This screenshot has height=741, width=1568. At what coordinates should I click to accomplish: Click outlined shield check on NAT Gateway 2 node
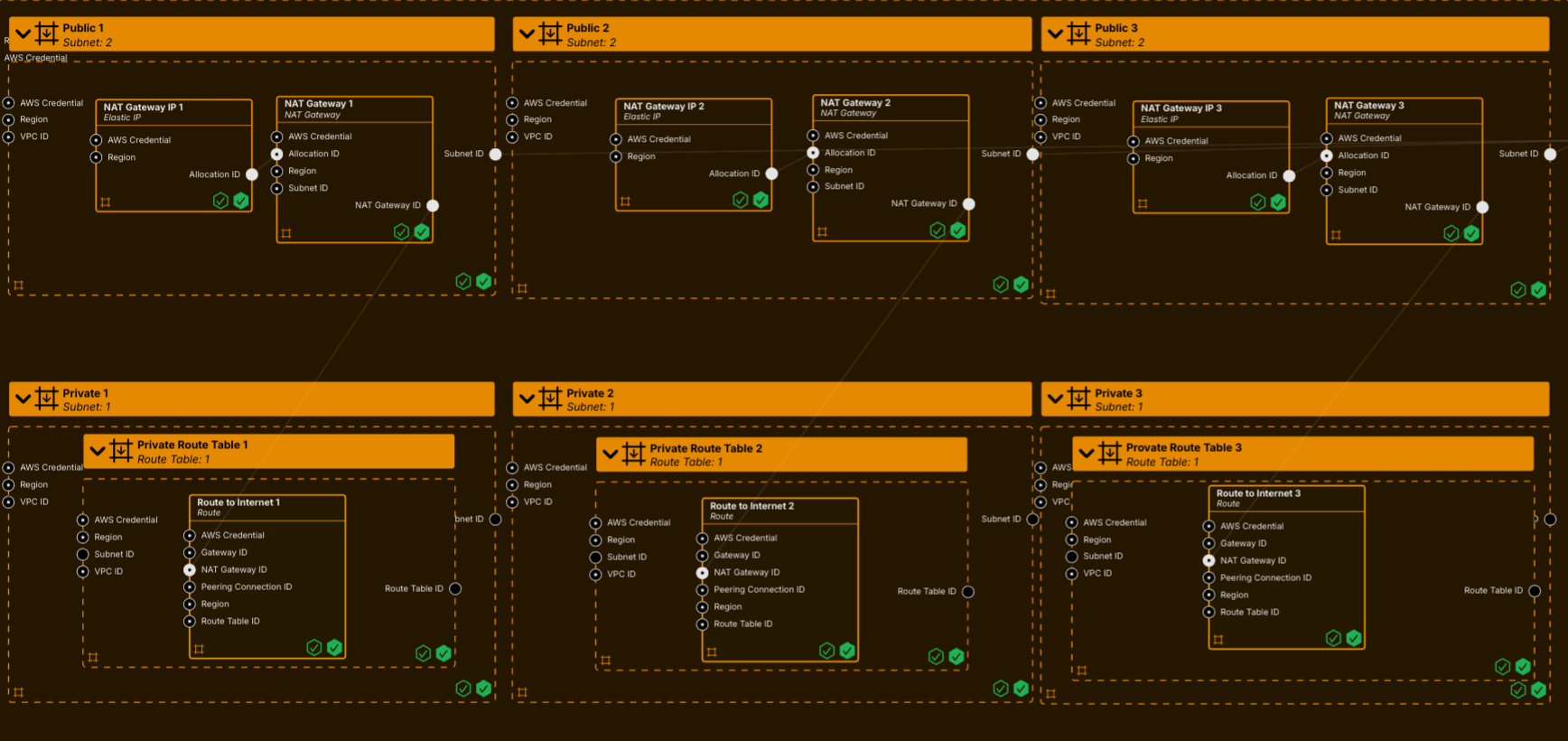tap(938, 230)
